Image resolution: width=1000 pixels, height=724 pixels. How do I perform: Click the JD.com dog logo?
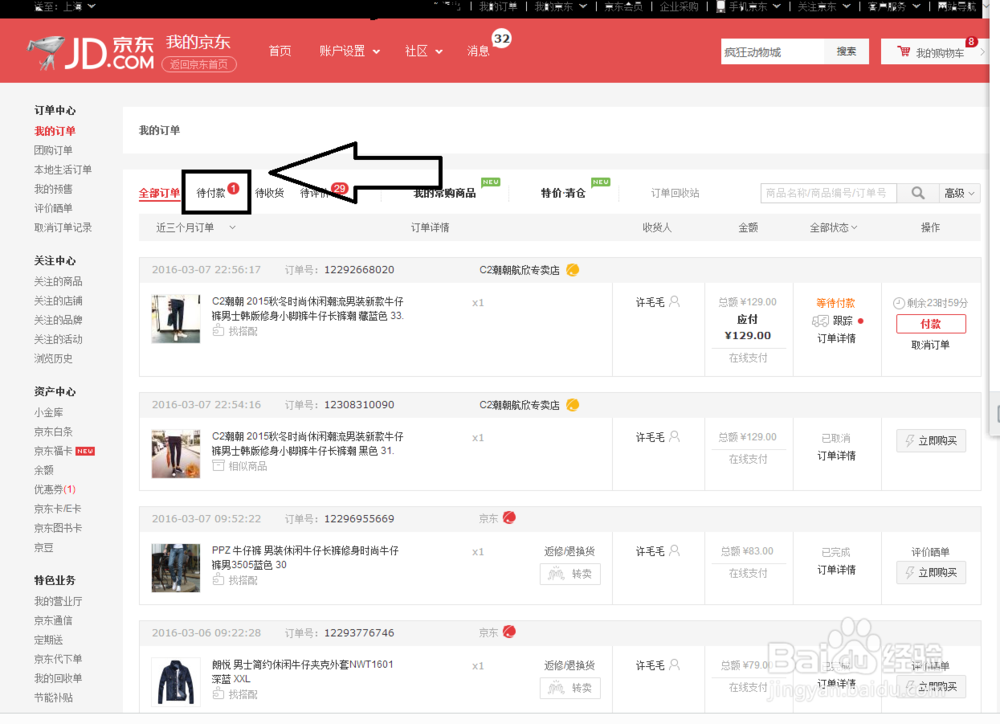[46, 52]
